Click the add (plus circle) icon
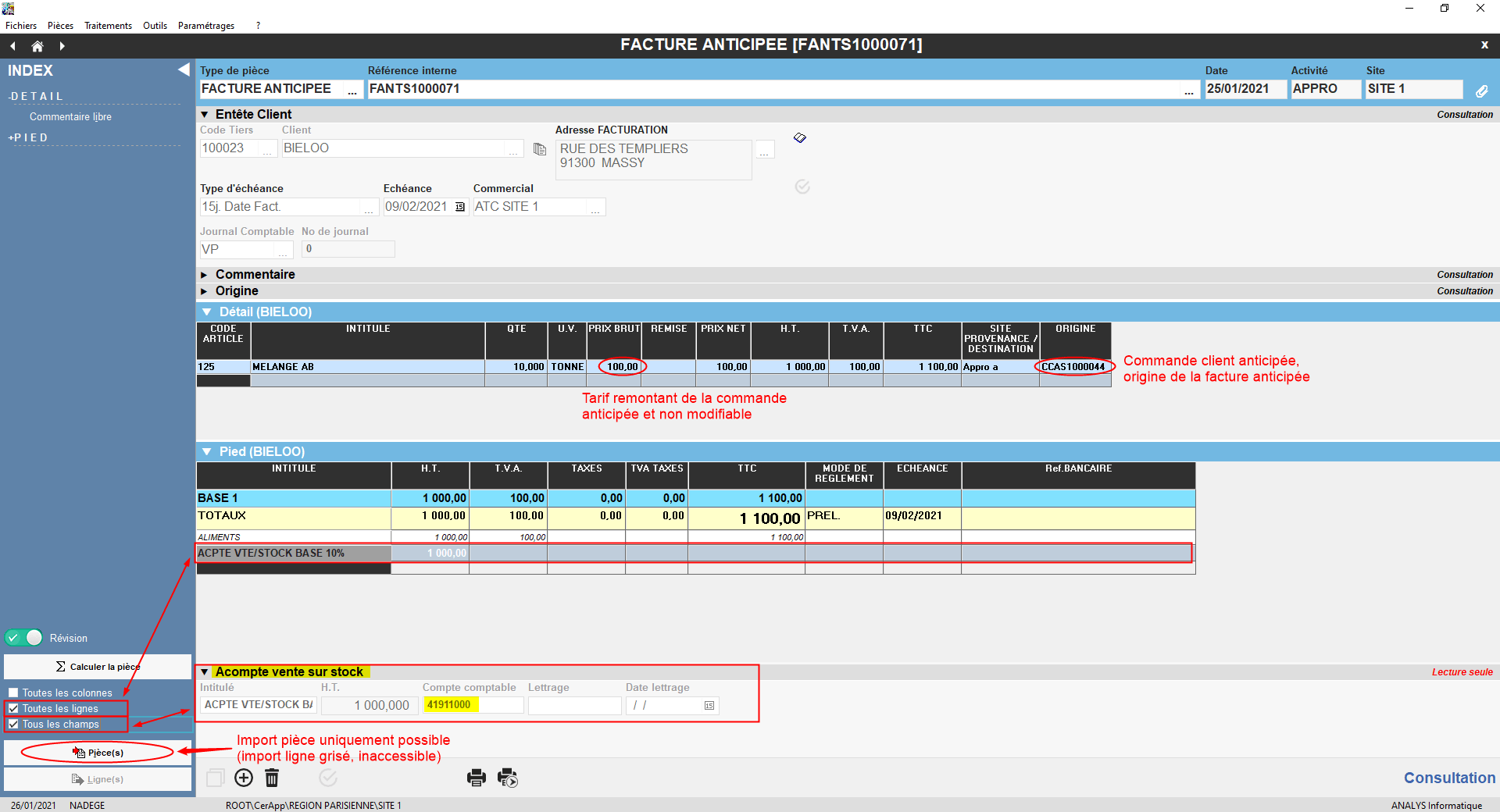This screenshot has width=1500, height=812. (x=244, y=778)
